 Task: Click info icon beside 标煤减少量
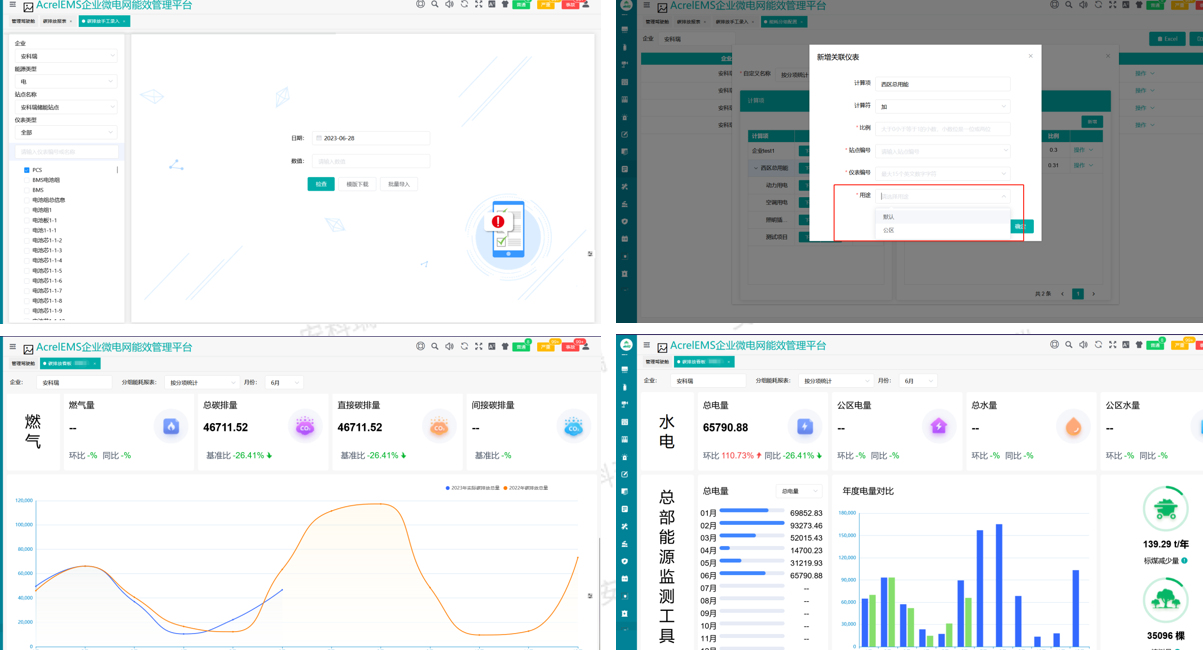point(1185,560)
